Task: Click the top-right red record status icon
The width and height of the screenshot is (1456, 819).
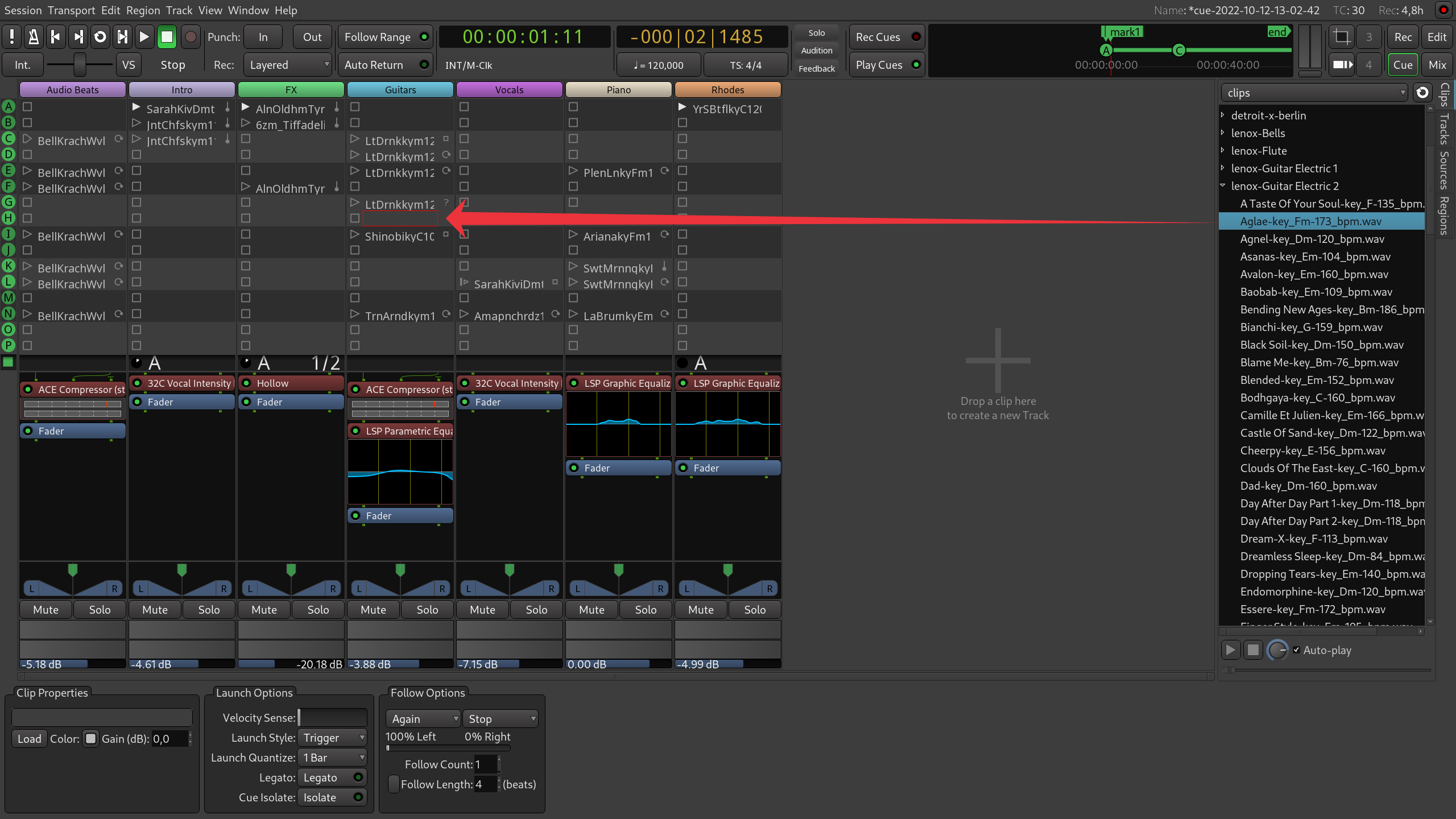Action: pyautogui.click(x=1443, y=10)
